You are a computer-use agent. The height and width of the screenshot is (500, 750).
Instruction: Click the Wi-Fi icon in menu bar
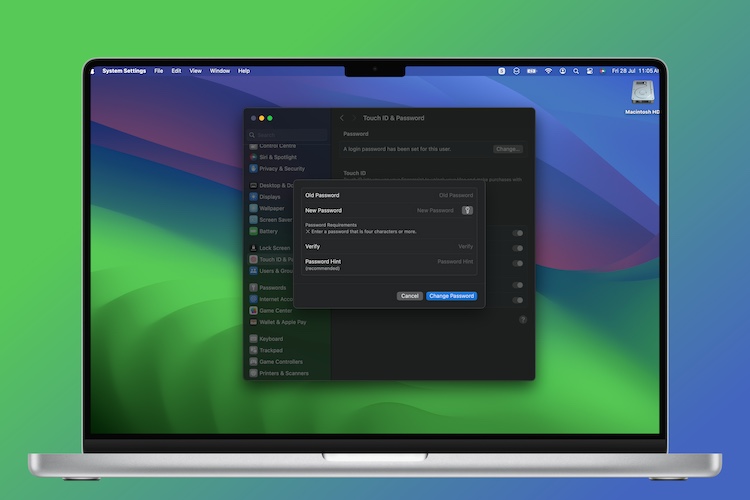pyautogui.click(x=548, y=71)
